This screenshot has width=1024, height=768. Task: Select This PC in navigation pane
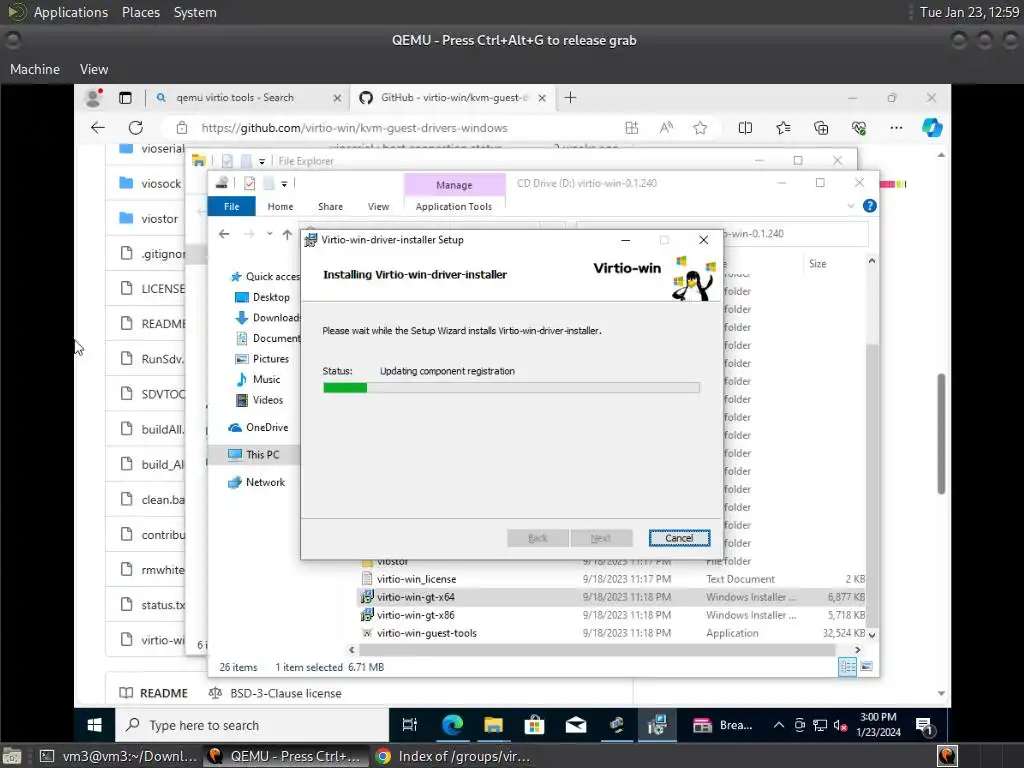point(254,455)
